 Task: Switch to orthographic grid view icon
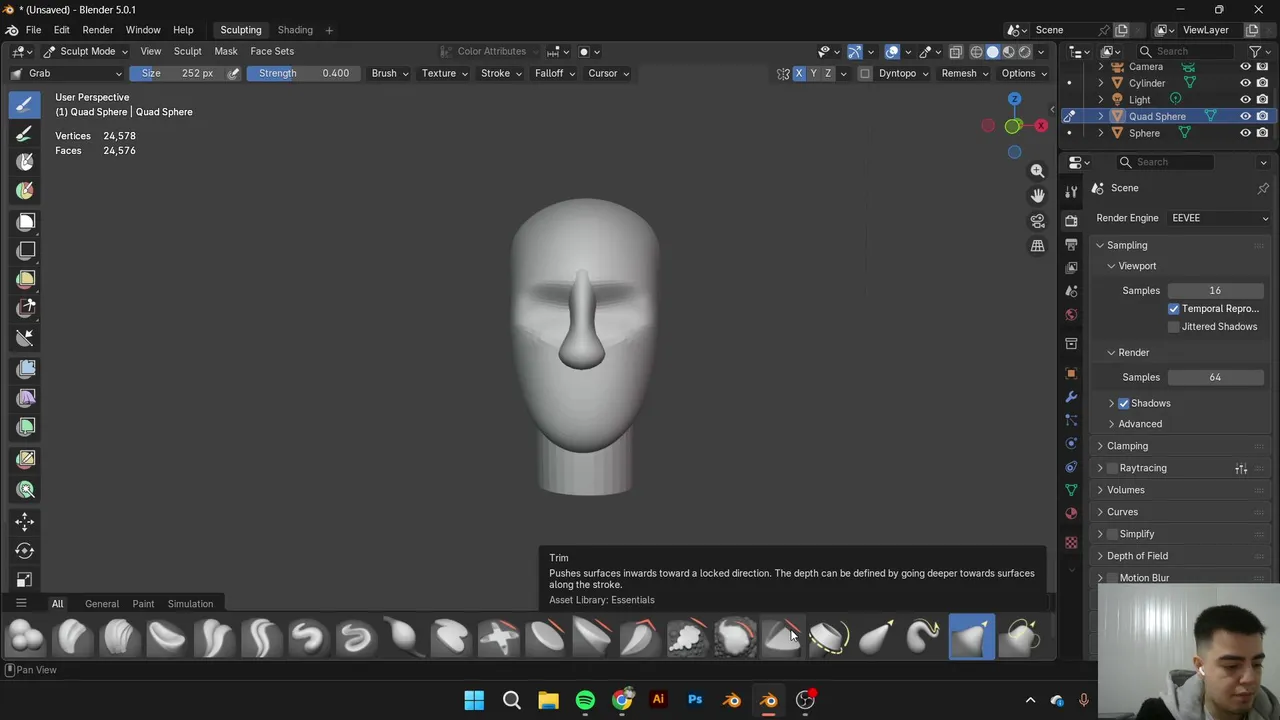coord(1037,246)
